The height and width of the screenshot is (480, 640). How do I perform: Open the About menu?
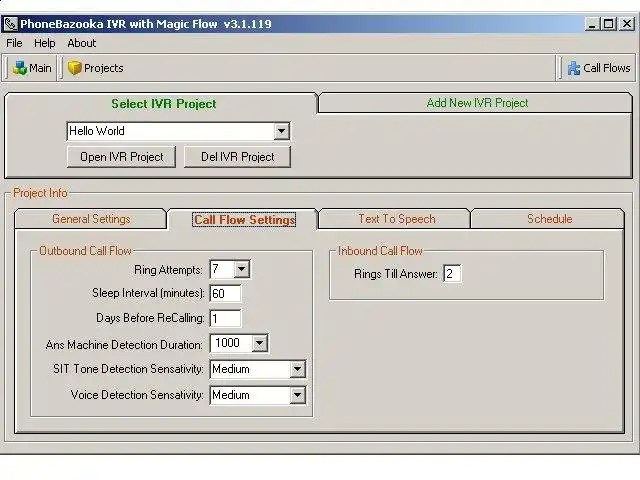(x=82, y=43)
